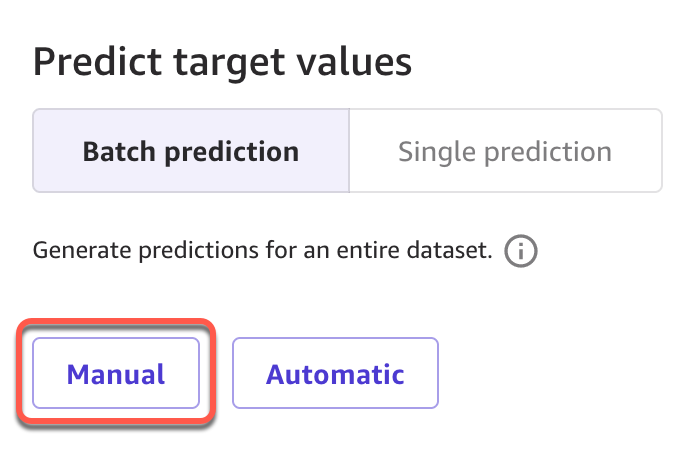Show more information via the circled i icon
The width and height of the screenshot is (688, 456).
coord(521,251)
